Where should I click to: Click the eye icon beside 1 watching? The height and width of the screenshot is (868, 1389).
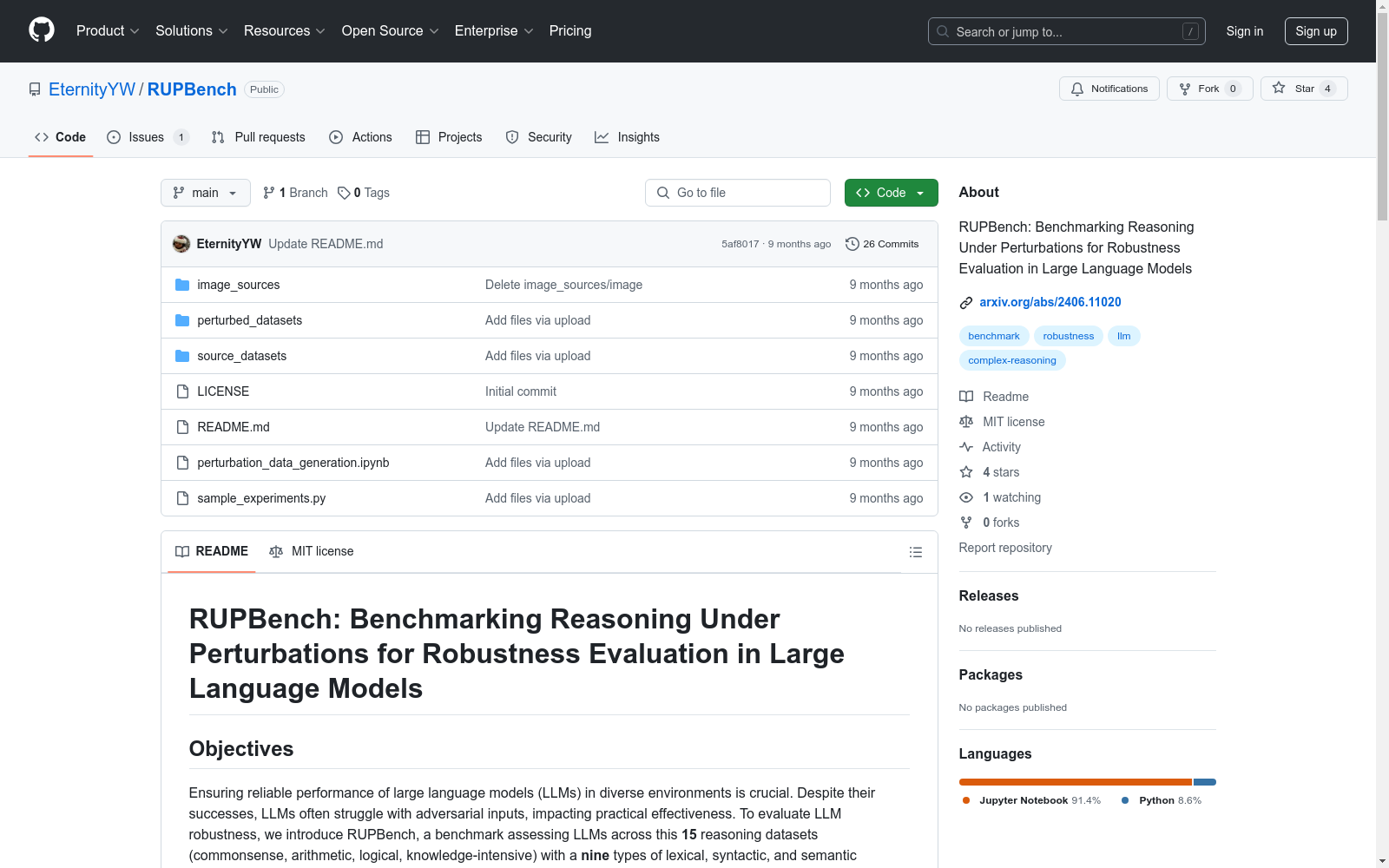coord(966,497)
